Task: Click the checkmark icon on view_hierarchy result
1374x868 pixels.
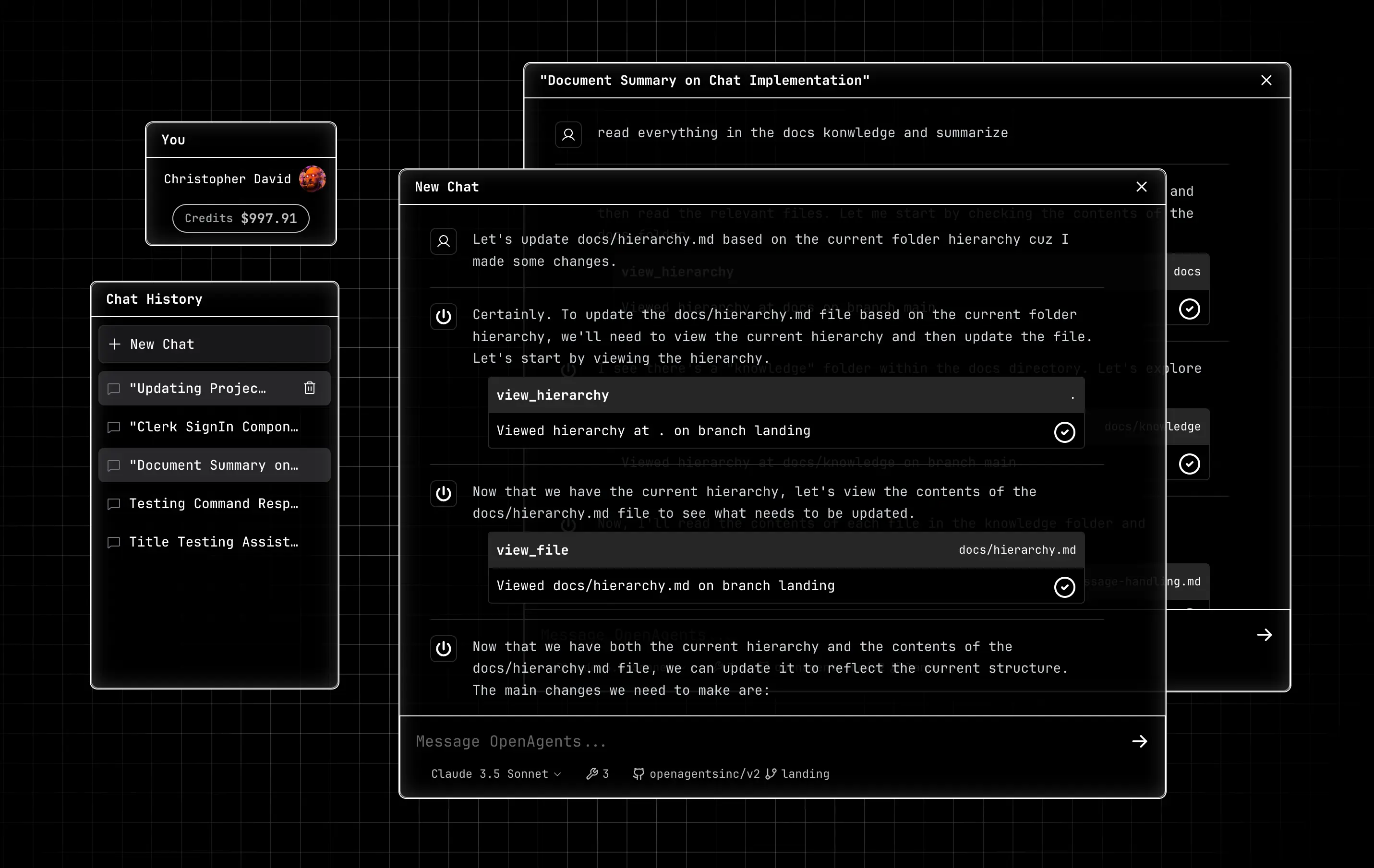Action: click(x=1063, y=430)
